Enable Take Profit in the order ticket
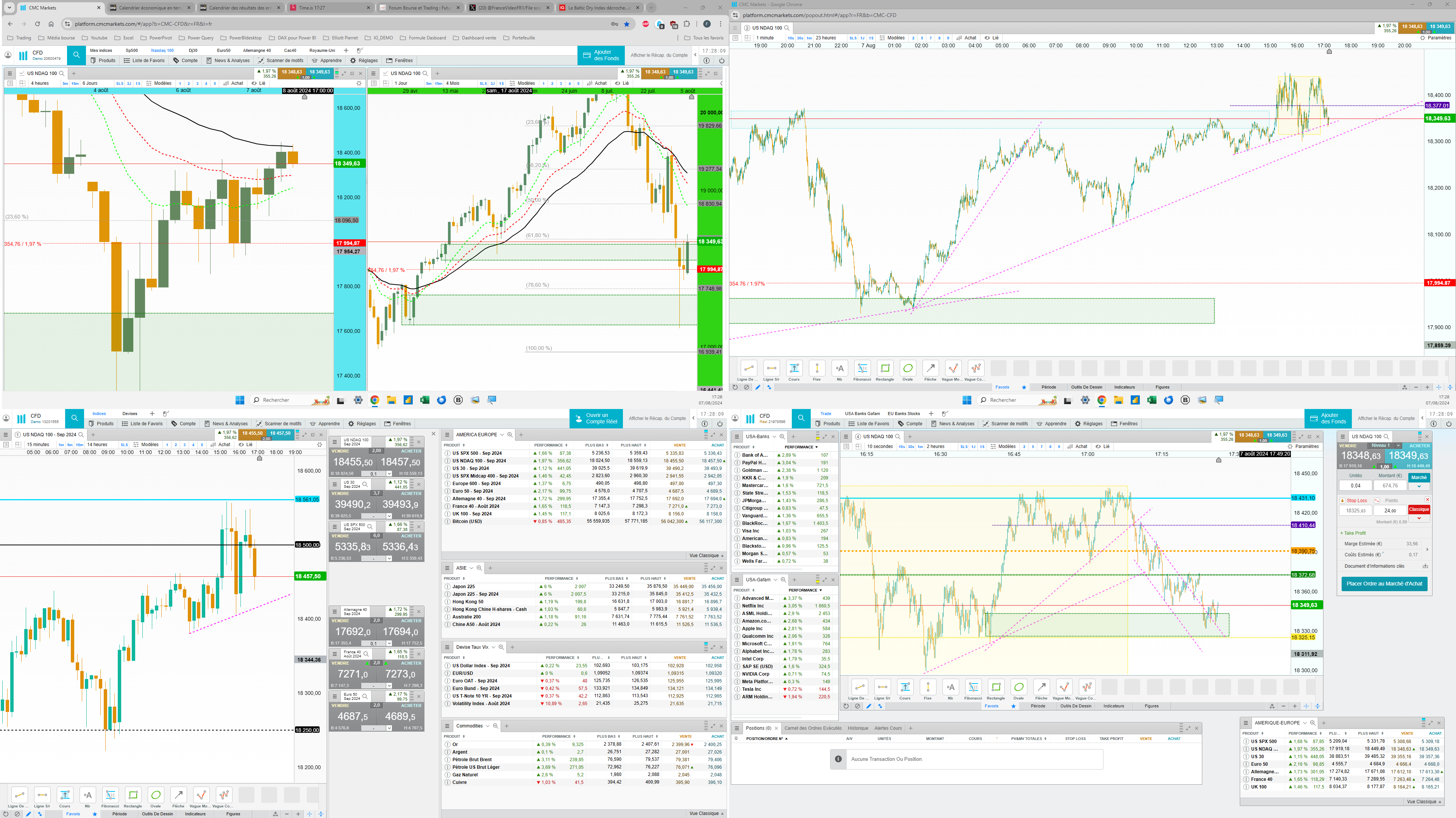 pyautogui.click(x=1353, y=533)
